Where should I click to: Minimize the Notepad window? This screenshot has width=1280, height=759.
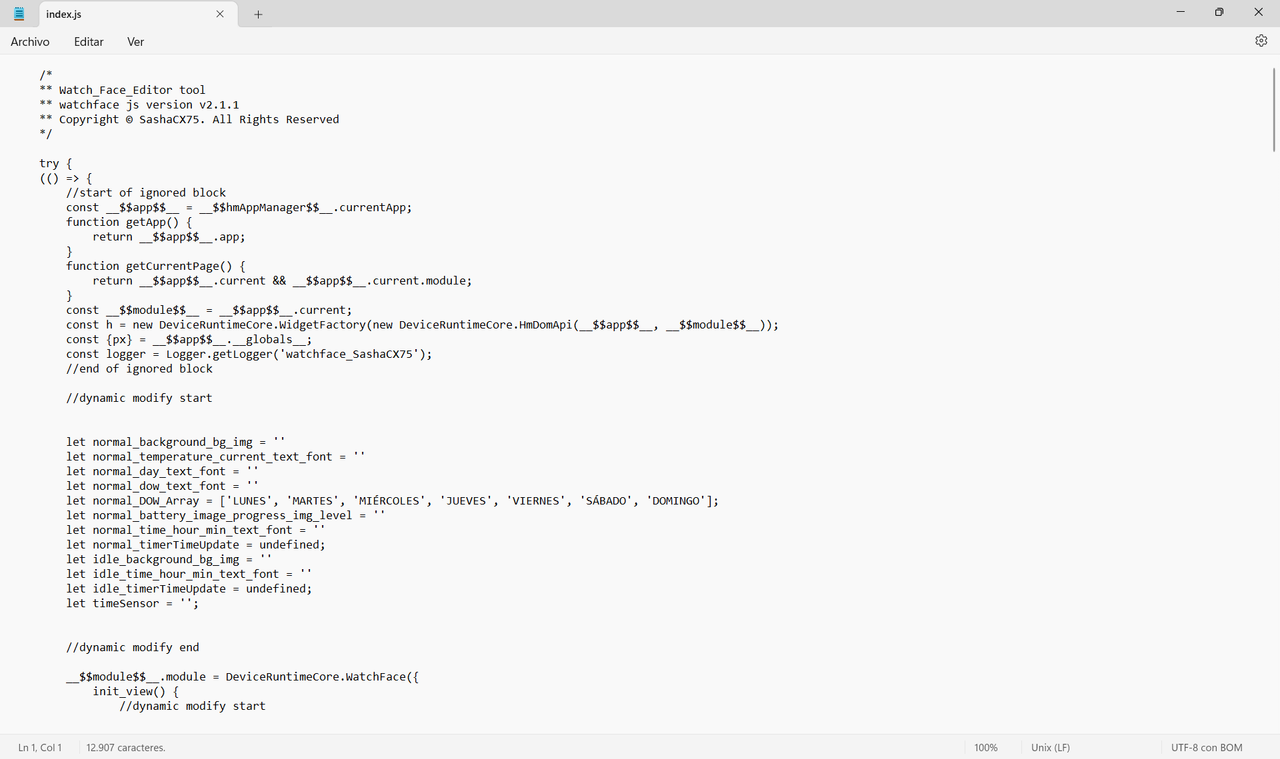click(x=1181, y=13)
